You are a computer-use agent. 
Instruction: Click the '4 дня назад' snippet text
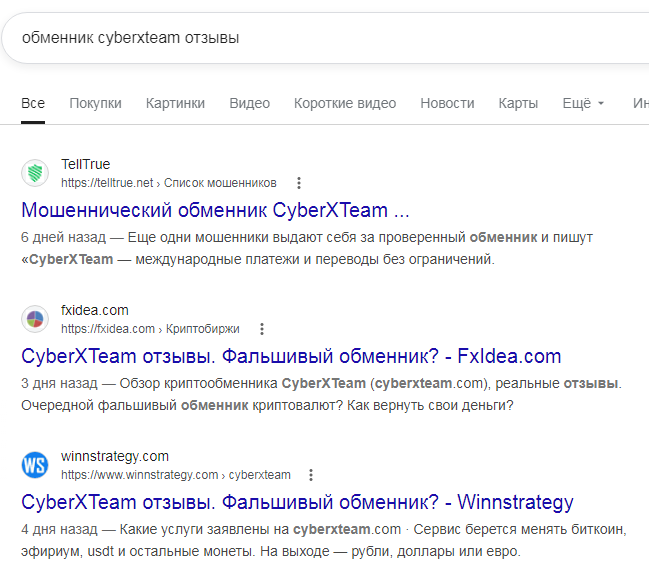[59, 530]
